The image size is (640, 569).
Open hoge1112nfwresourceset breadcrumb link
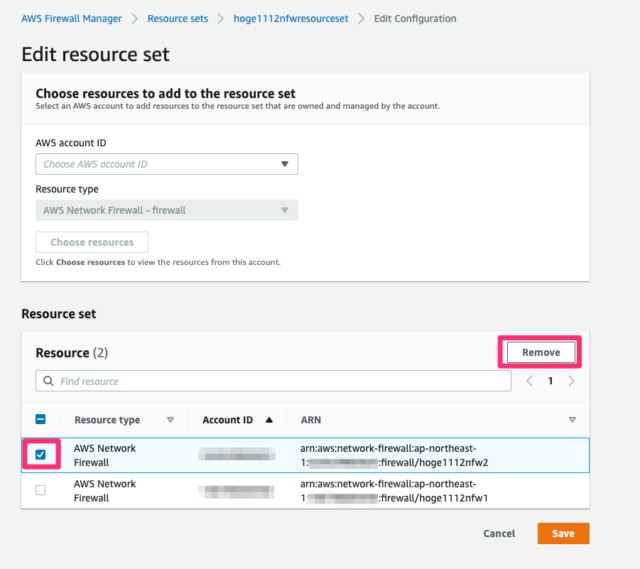click(291, 19)
